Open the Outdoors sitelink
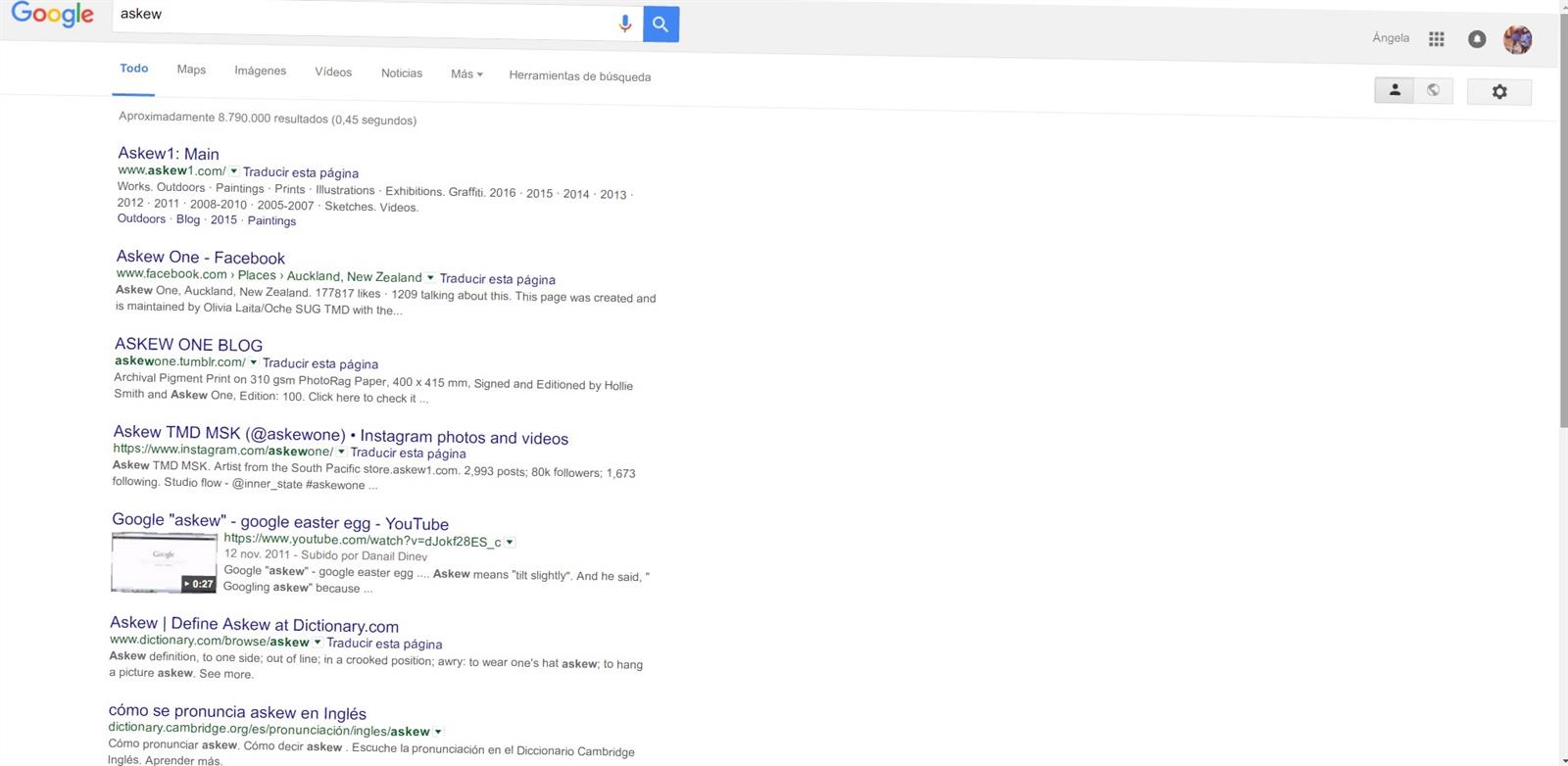This screenshot has width=1568, height=766. pos(141,218)
